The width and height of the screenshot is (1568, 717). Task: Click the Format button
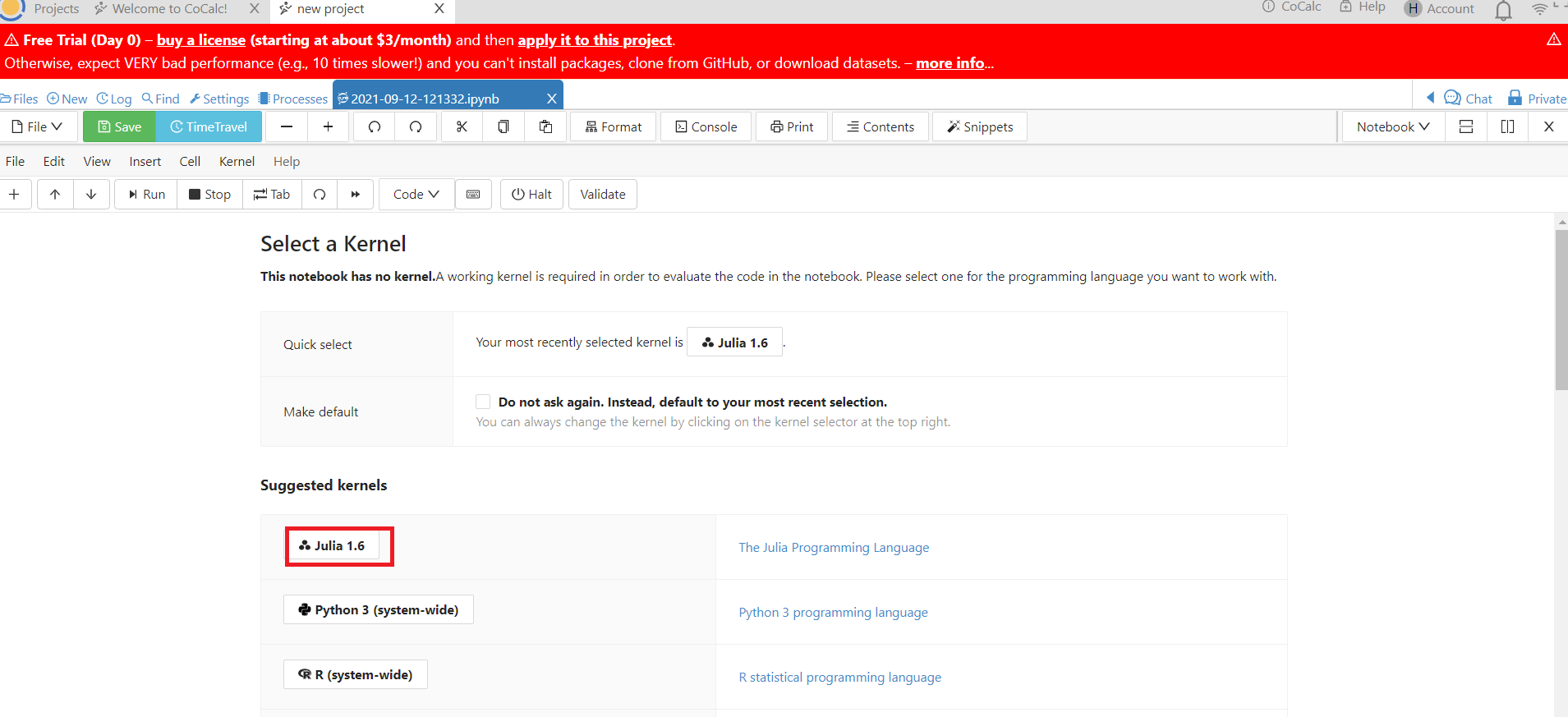614,126
